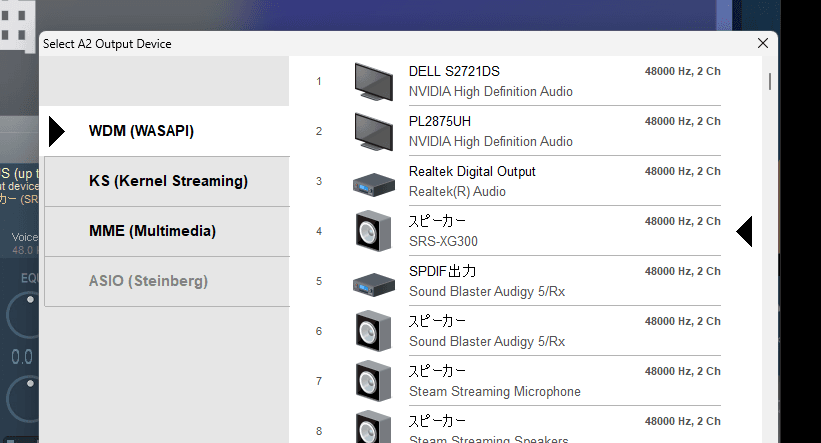Click the device list scrollbar thumb
Viewport: 821px width, 443px height.
click(770, 82)
